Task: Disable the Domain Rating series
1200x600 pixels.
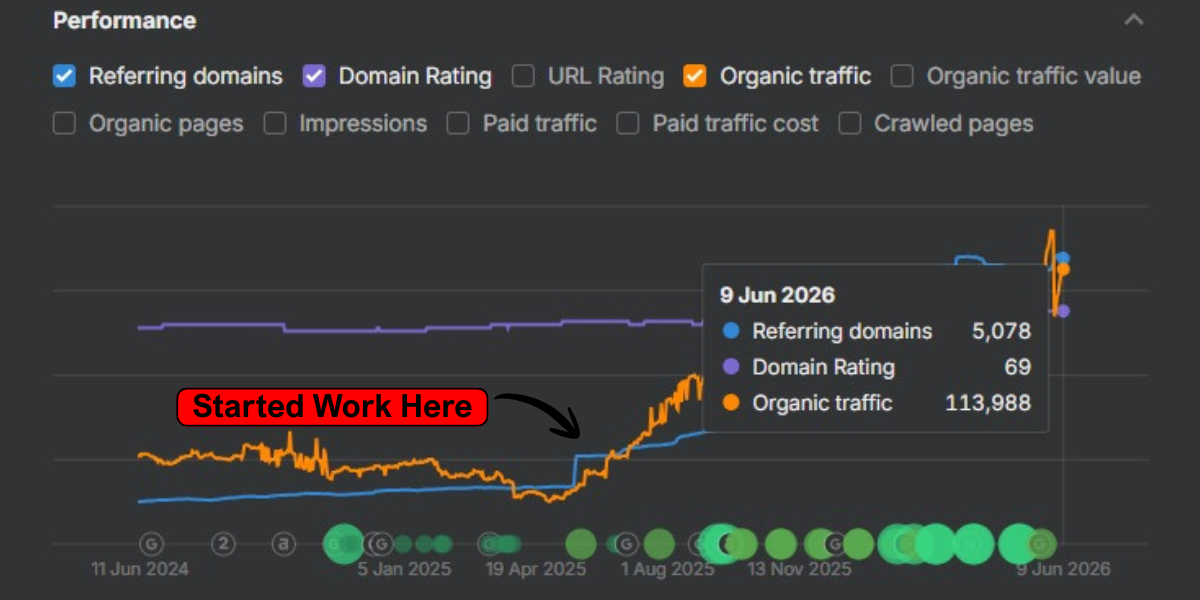Action: 315,76
